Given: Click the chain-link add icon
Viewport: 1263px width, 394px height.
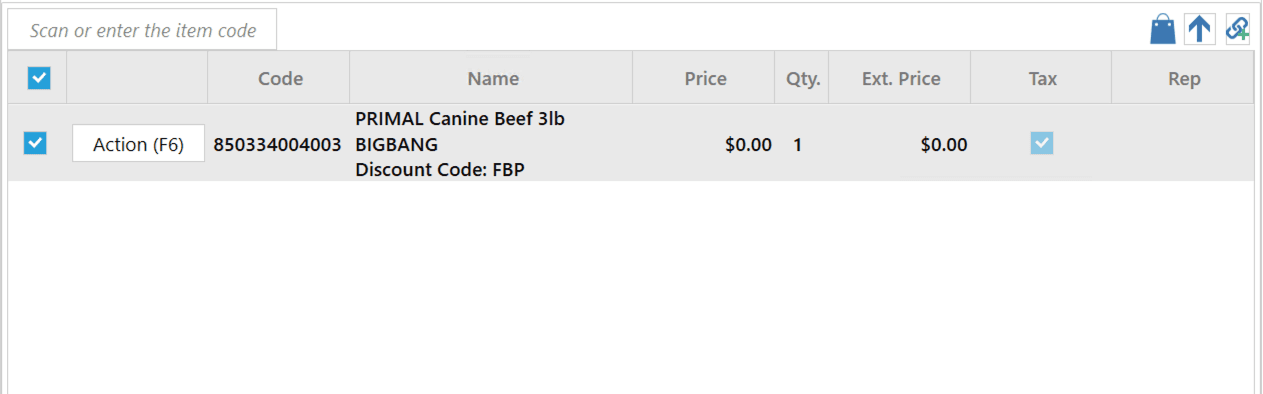Looking at the screenshot, I should pyautogui.click(x=1237, y=29).
